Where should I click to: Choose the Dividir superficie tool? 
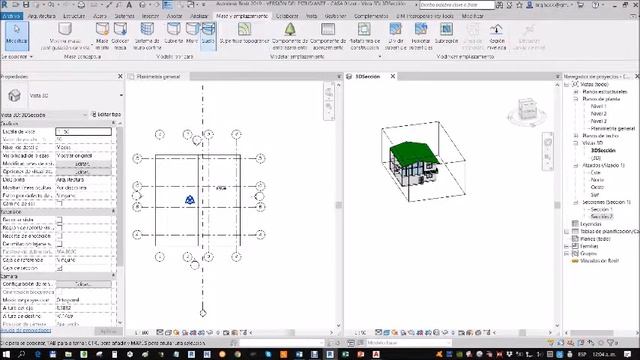(x=396, y=36)
